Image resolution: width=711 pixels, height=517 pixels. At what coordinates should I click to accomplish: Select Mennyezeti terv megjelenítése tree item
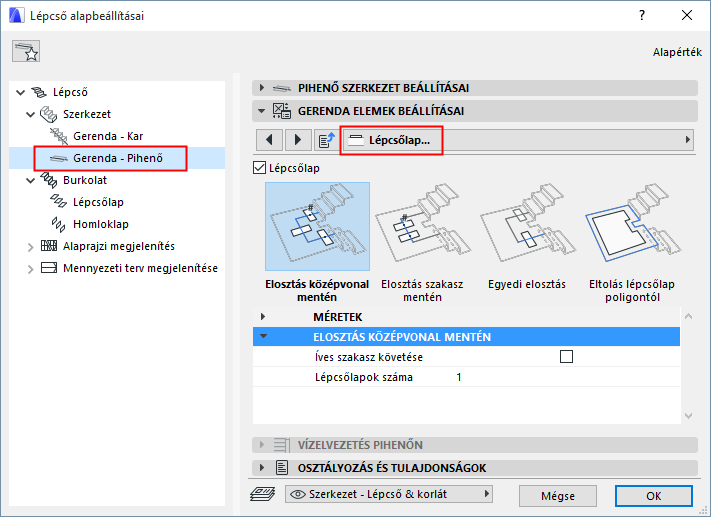point(140,268)
